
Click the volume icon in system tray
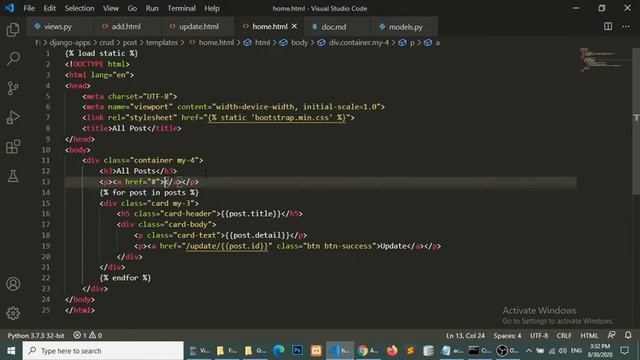coord(563,351)
